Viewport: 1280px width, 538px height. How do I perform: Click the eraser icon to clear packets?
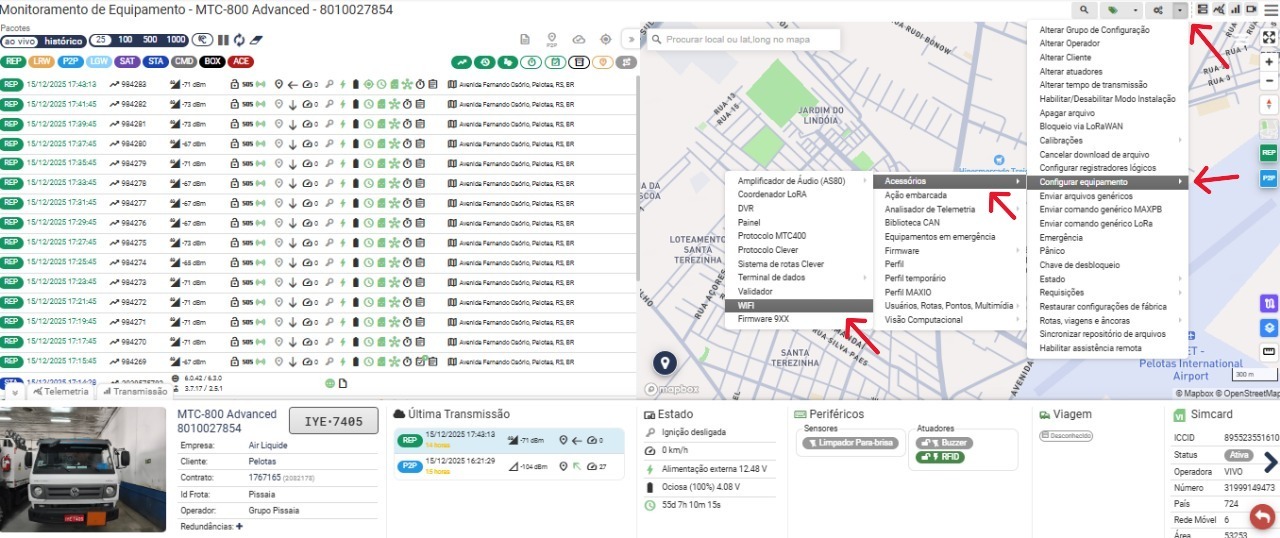tap(255, 40)
